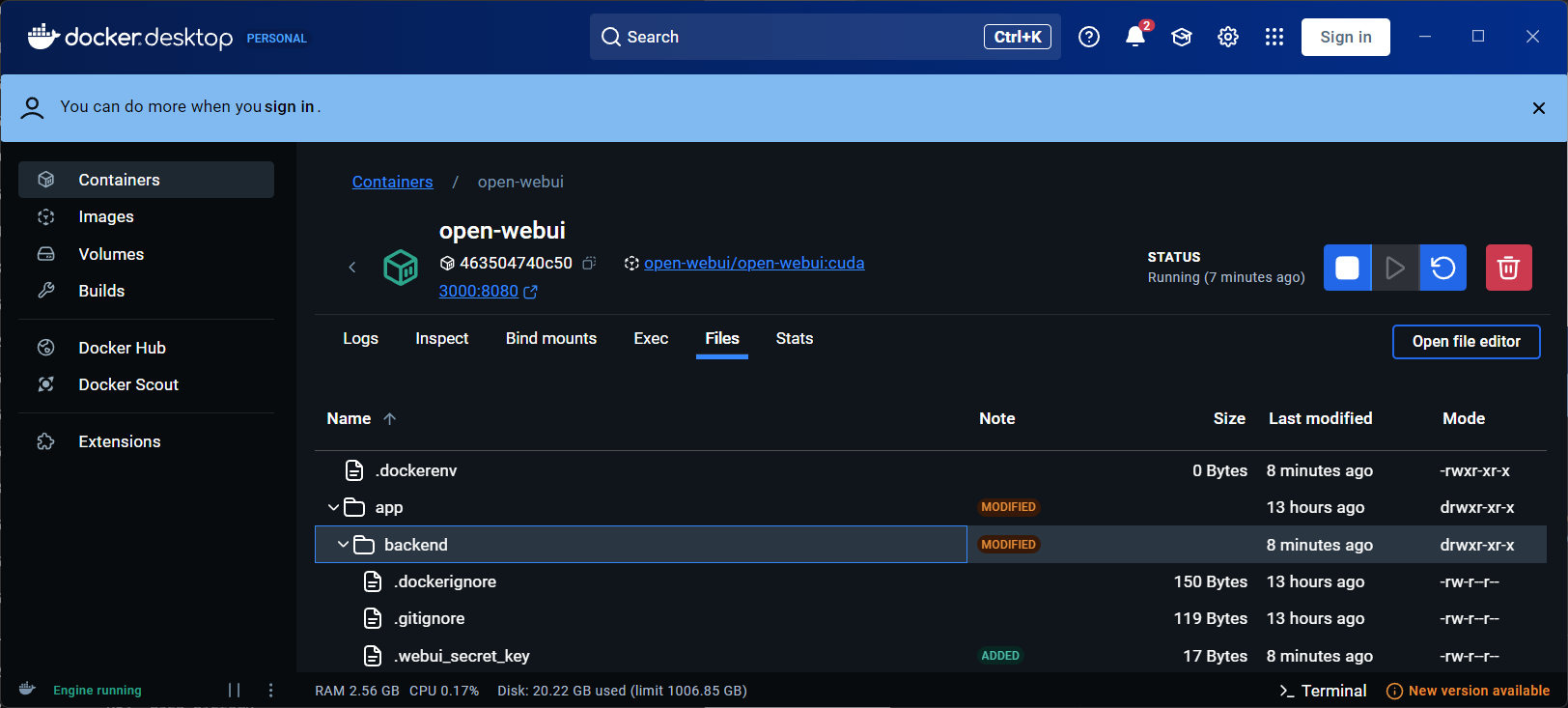Click the ADDED badge on .webui_secret_key

point(1000,656)
